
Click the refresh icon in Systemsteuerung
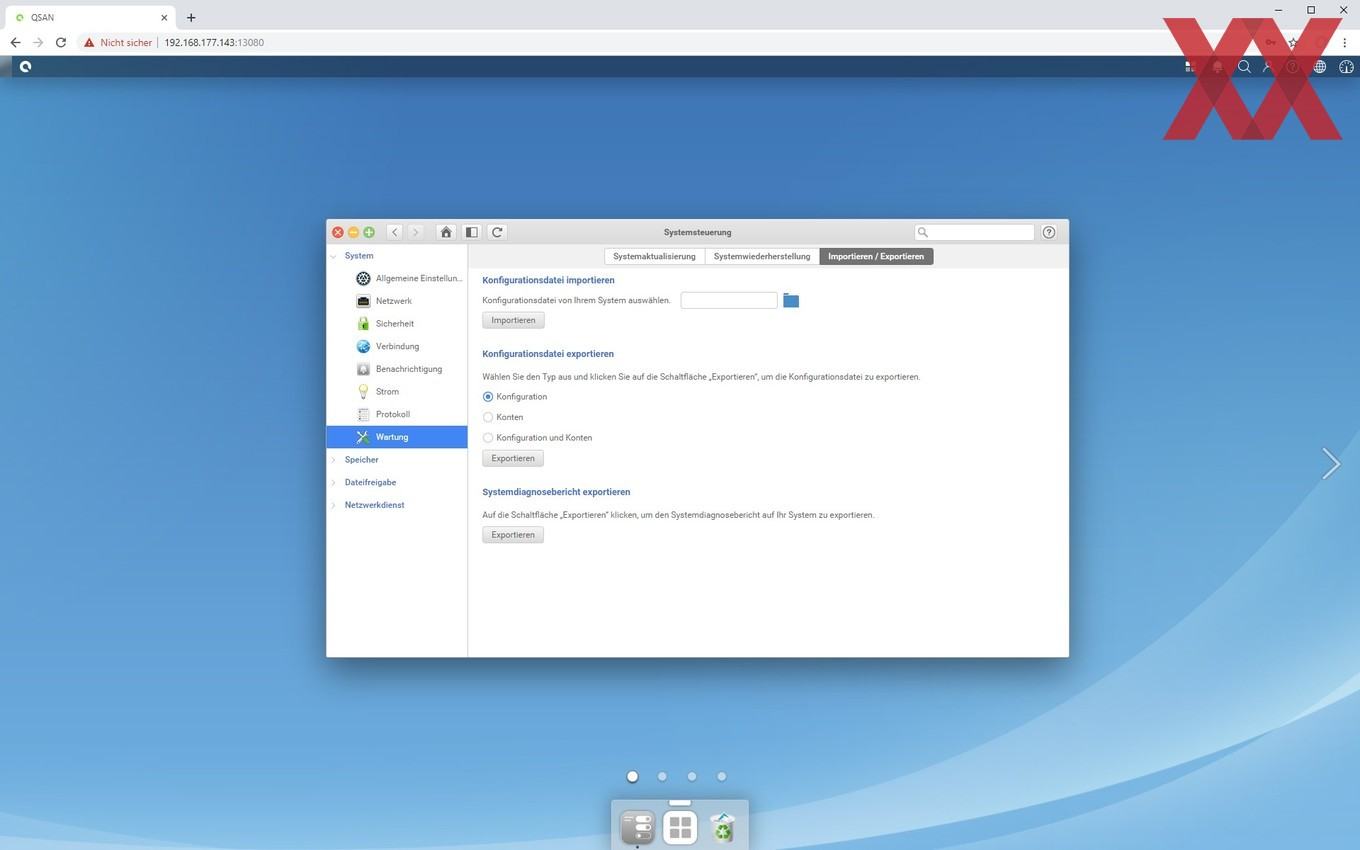pyautogui.click(x=497, y=232)
